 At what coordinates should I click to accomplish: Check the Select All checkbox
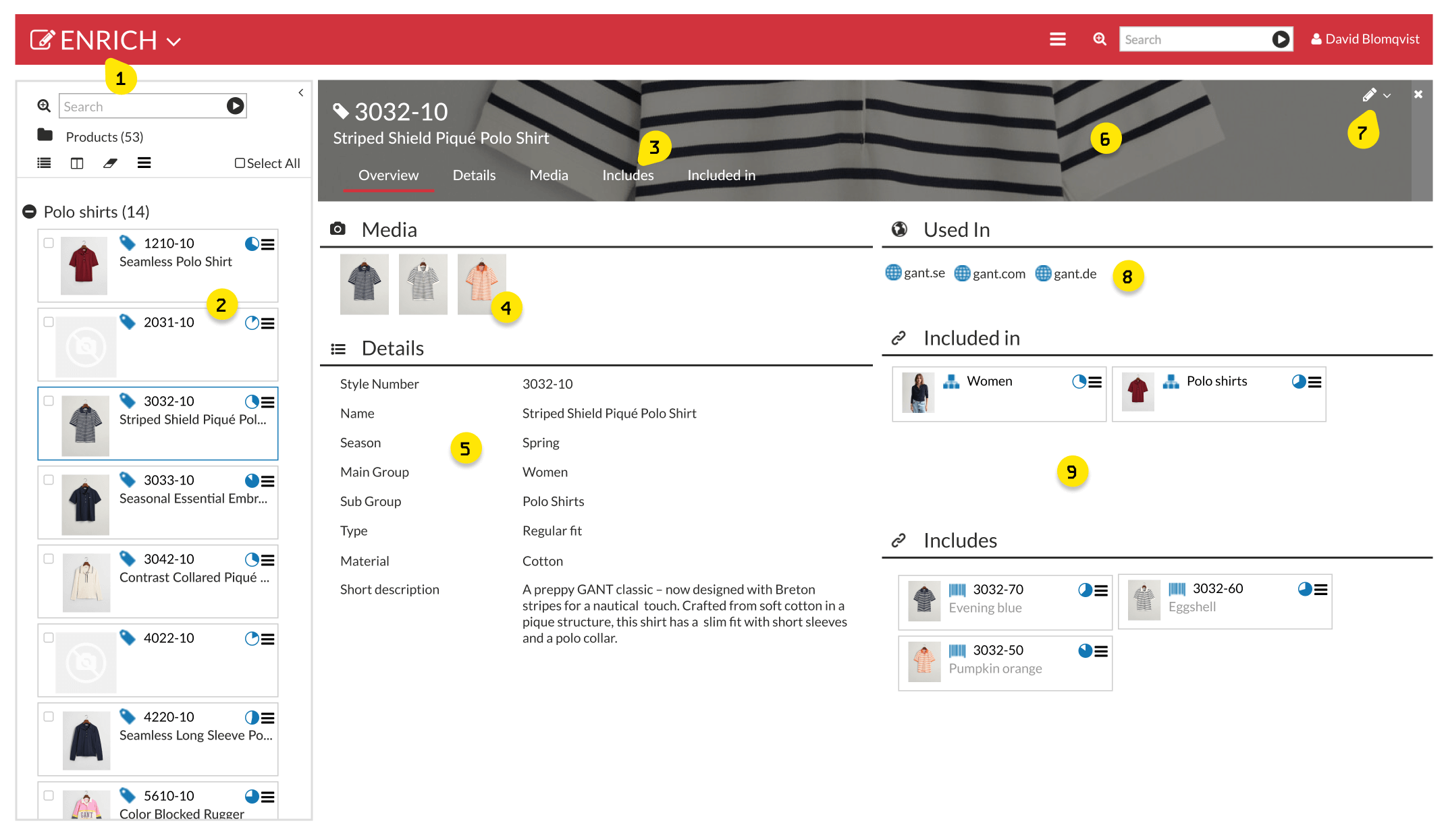[240, 163]
